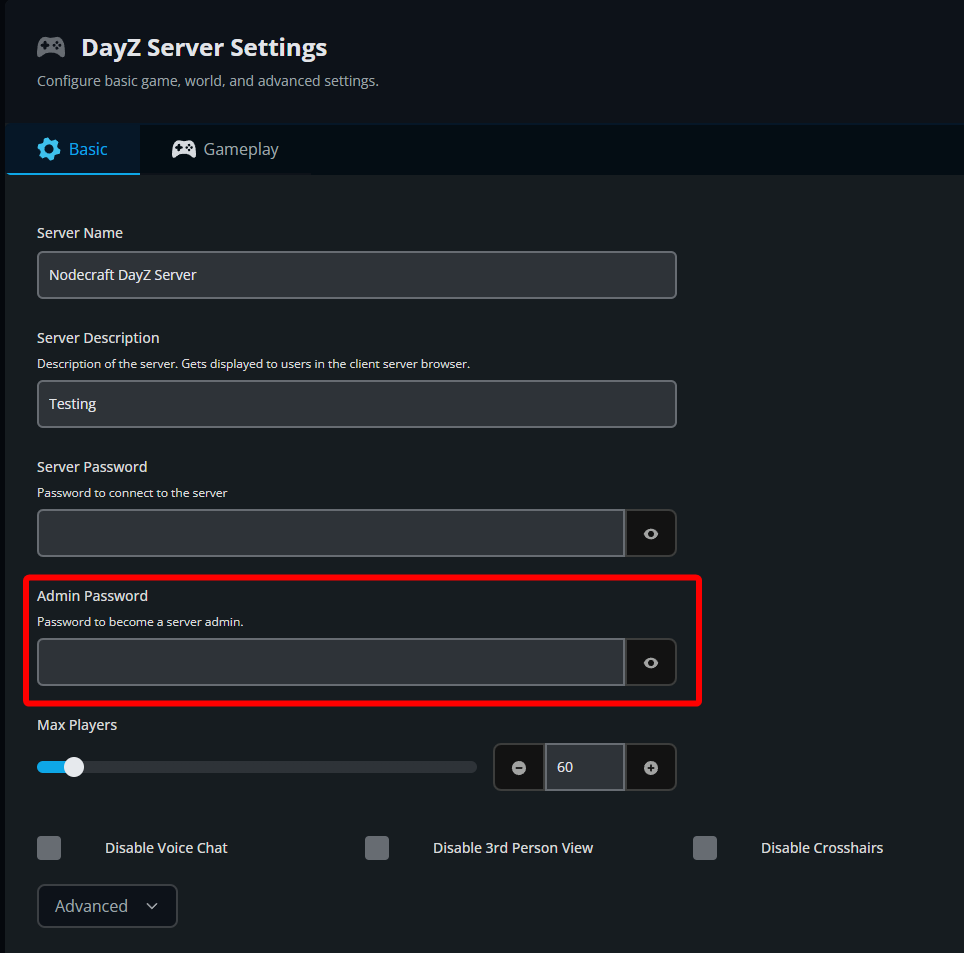964x953 pixels.
Task: Reveal the Admin Password with eye icon
Action: click(x=650, y=663)
